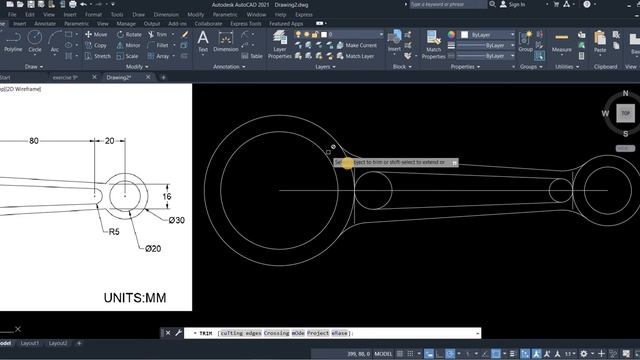Toggle layer lock padlock icon
This screenshot has height=360, width=640.
coord(315,35)
